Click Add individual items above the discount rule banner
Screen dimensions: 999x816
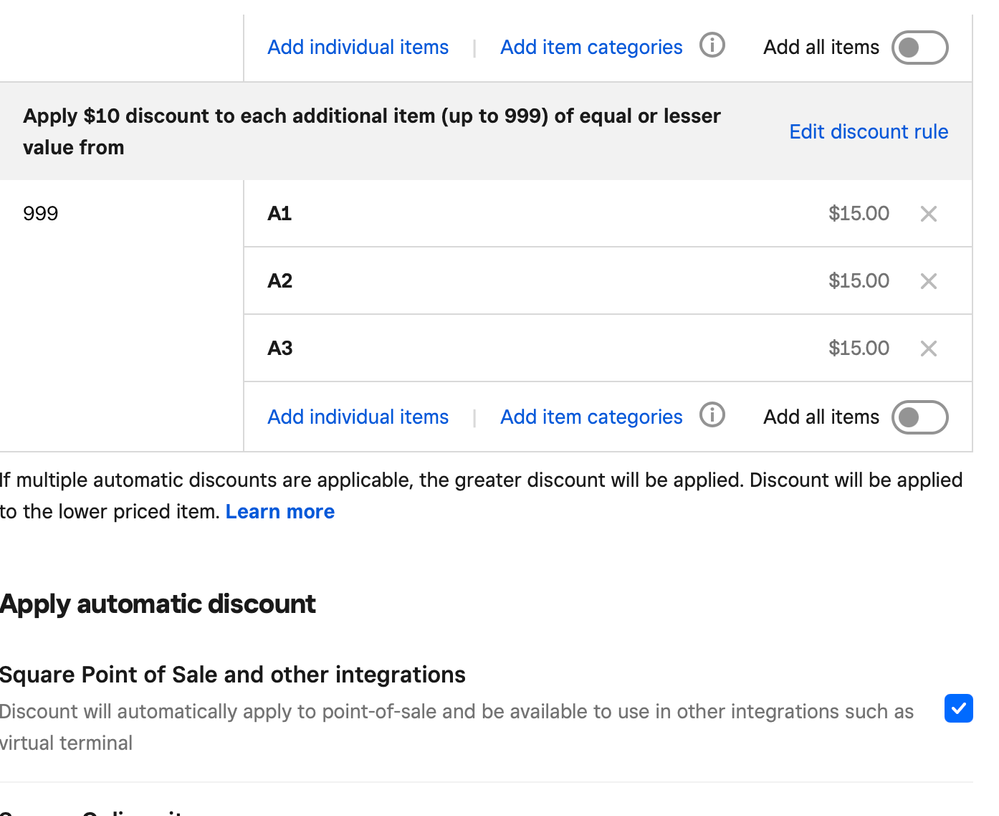coord(358,47)
